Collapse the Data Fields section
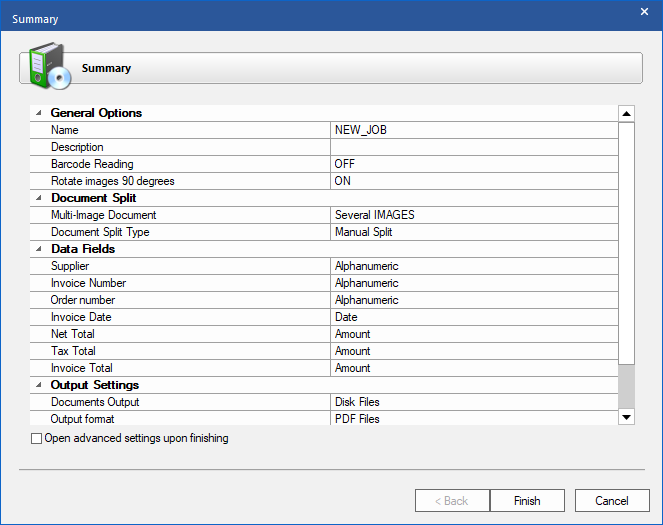This screenshot has height=525, width=663. (38, 249)
